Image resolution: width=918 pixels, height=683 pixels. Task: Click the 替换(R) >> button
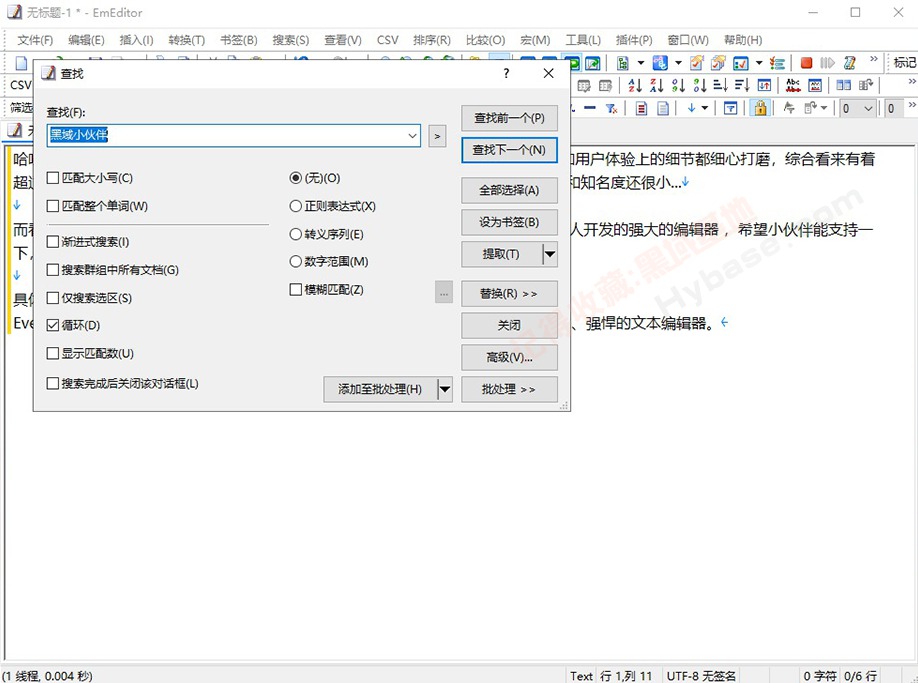(509, 293)
